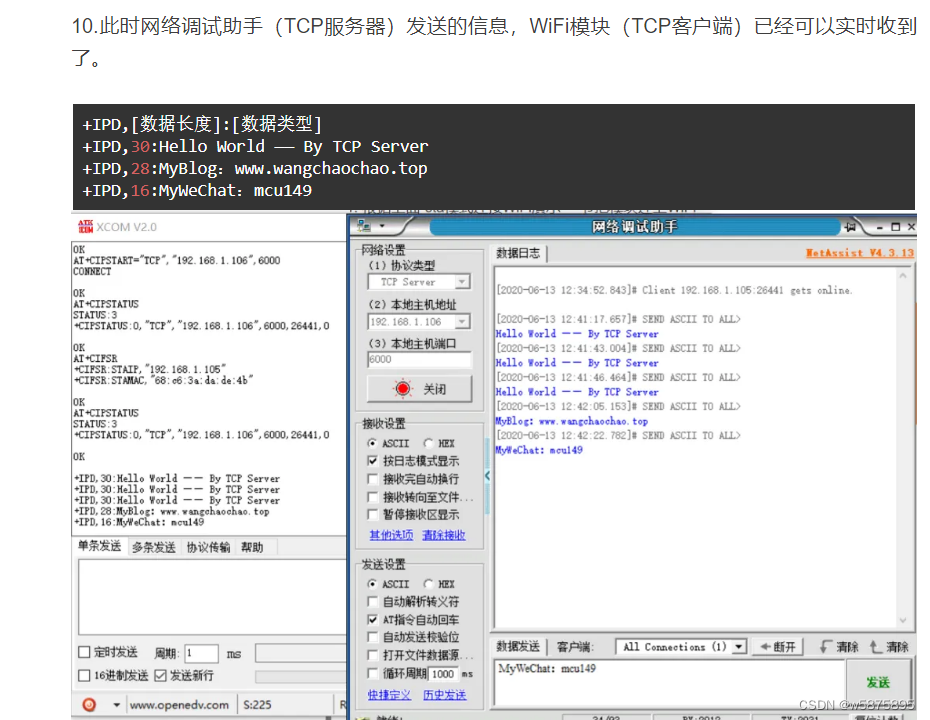Click the red power icon in the XCOM status bar

pyautogui.click(x=89, y=705)
